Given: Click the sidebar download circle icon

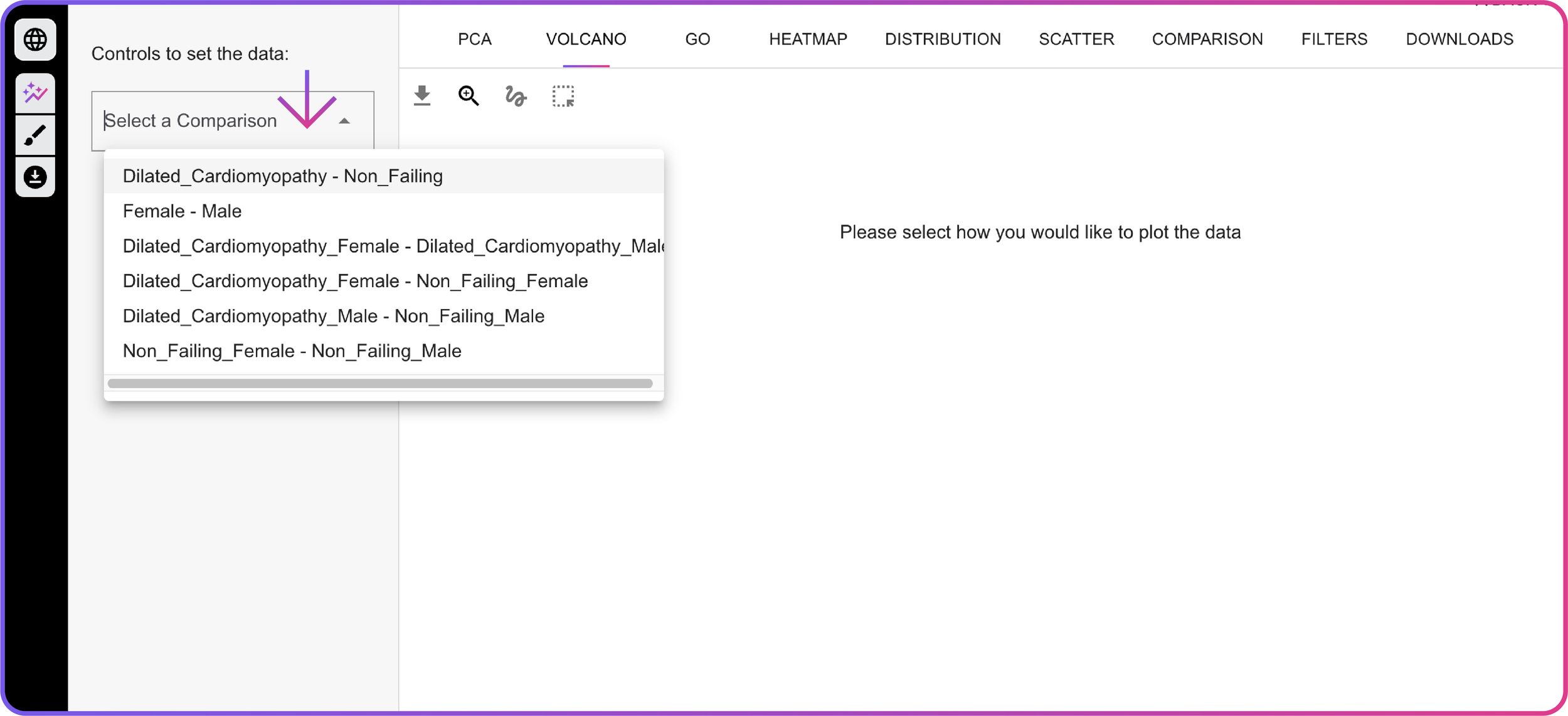Looking at the screenshot, I should click(35, 177).
